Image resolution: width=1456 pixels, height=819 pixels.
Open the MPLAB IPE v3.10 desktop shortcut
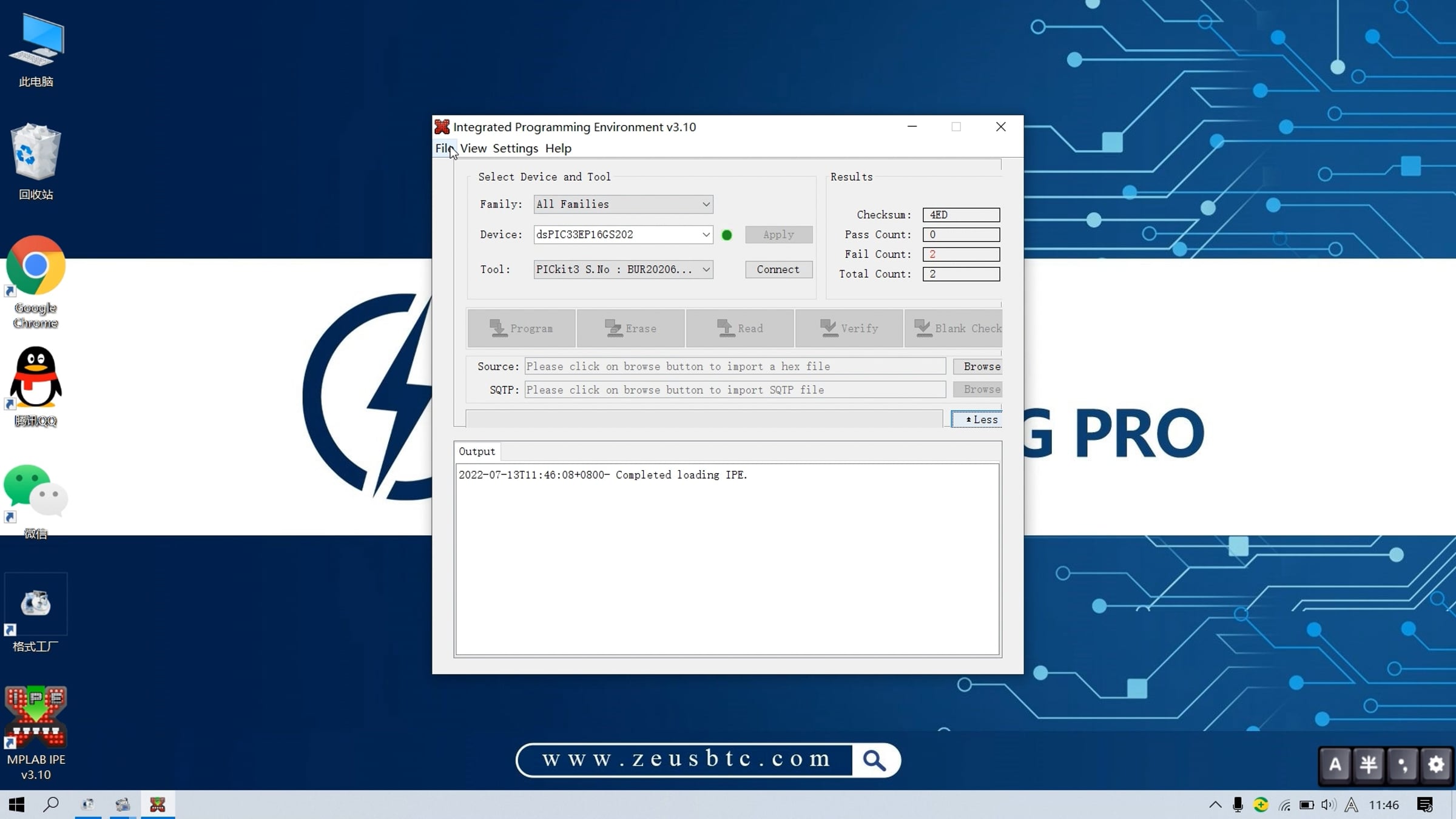pyautogui.click(x=36, y=717)
